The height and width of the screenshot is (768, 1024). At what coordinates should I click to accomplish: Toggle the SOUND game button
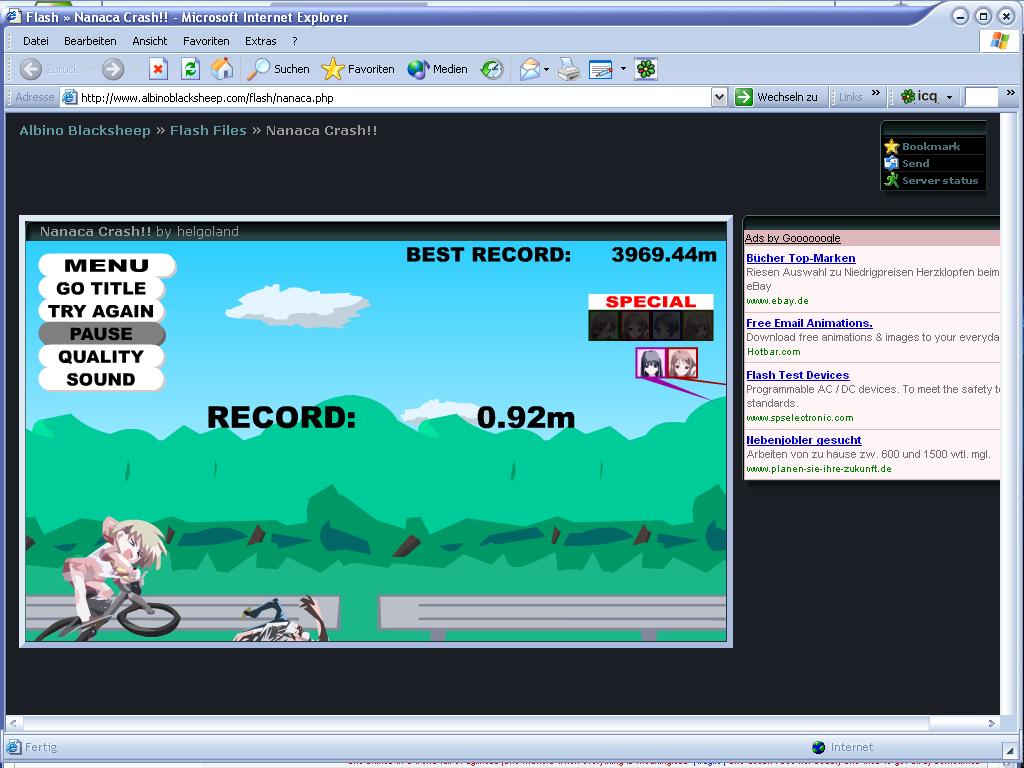click(x=101, y=379)
